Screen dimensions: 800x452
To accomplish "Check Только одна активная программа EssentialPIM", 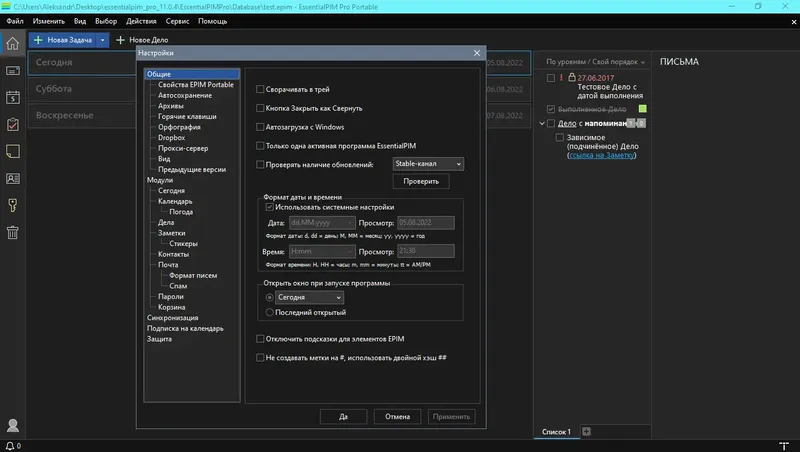I will 260,146.
